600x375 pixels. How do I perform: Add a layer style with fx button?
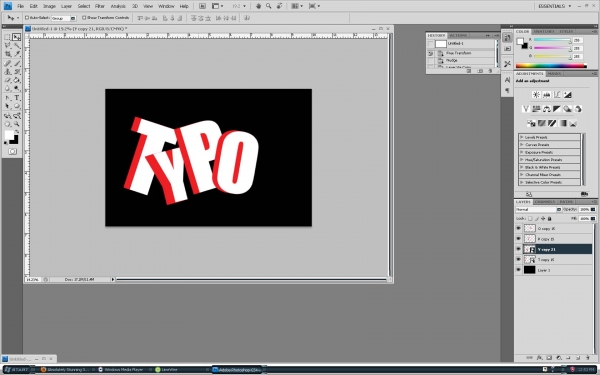pyautogui.click(x=539, y=358)
